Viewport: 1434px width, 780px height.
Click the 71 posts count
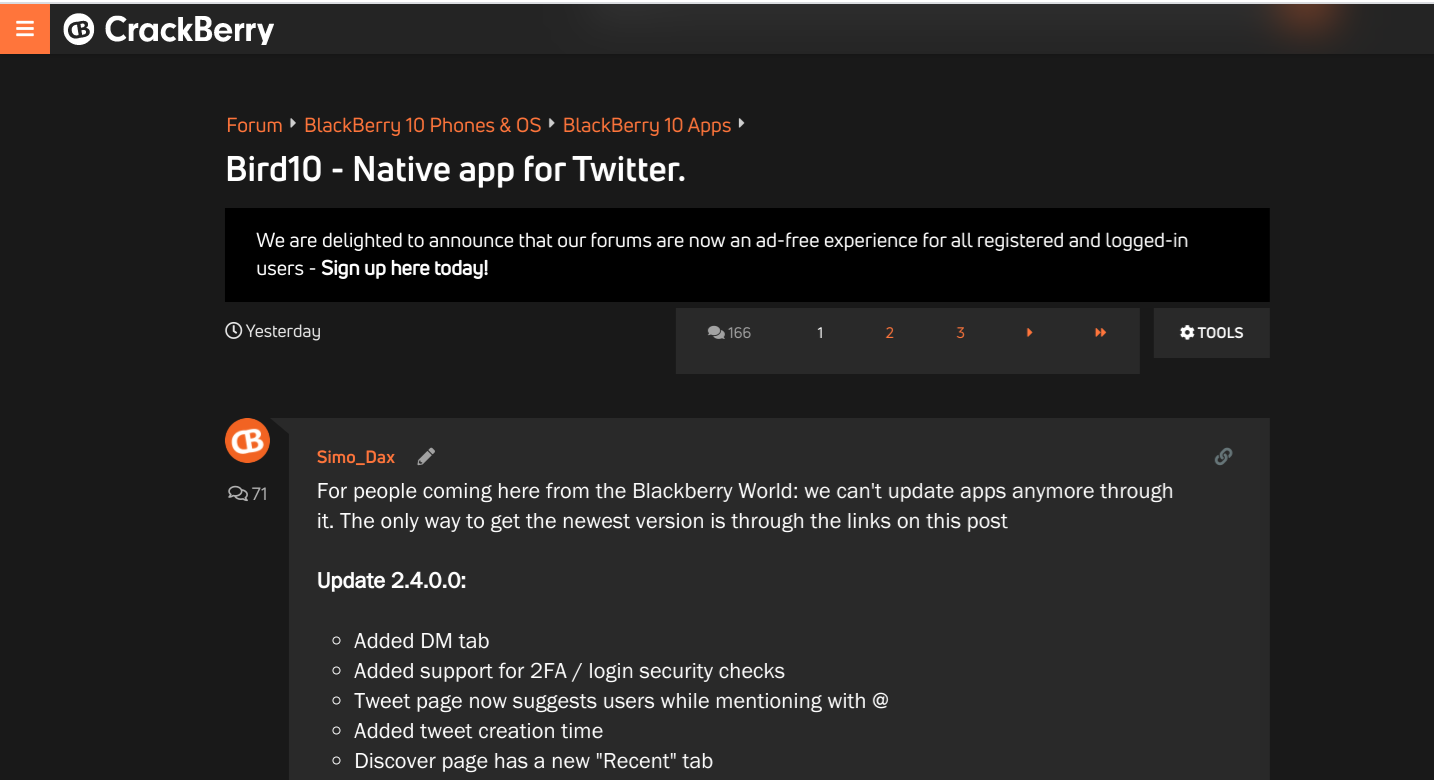click(x=248, y=494)
